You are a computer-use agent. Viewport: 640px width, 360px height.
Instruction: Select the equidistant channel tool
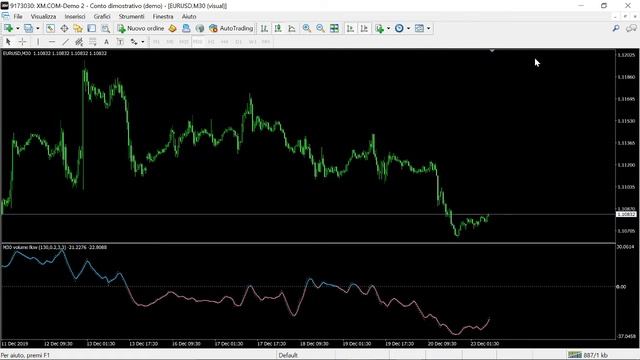tap(79, 42)
